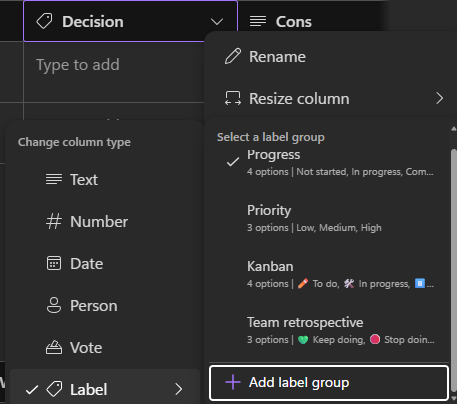Select the Progress label group
The height and width of the screenshot is (404, 457).
pyautogui.click(x=329, y=163)
